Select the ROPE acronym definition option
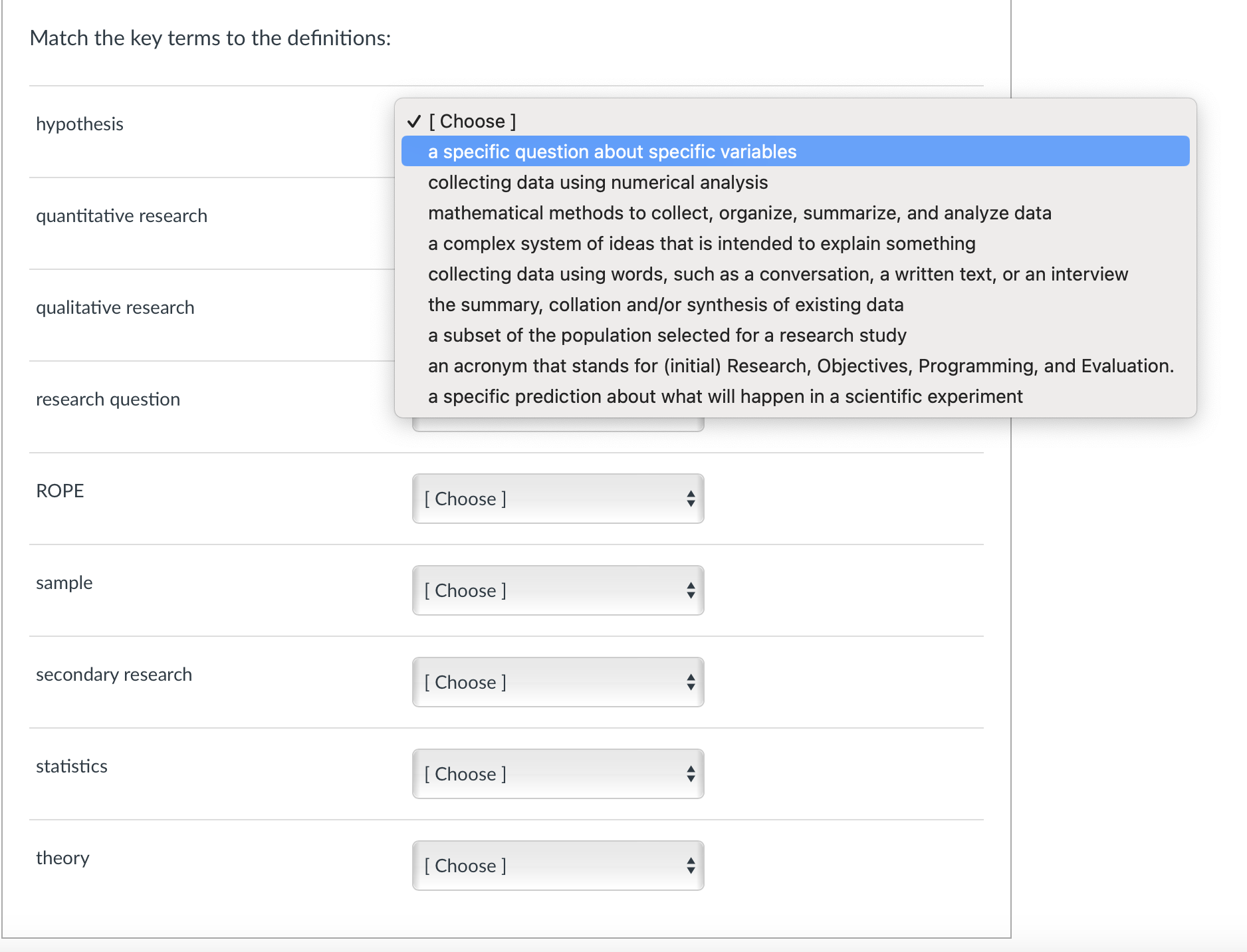 pyautogui.click(x=800, y=366)
